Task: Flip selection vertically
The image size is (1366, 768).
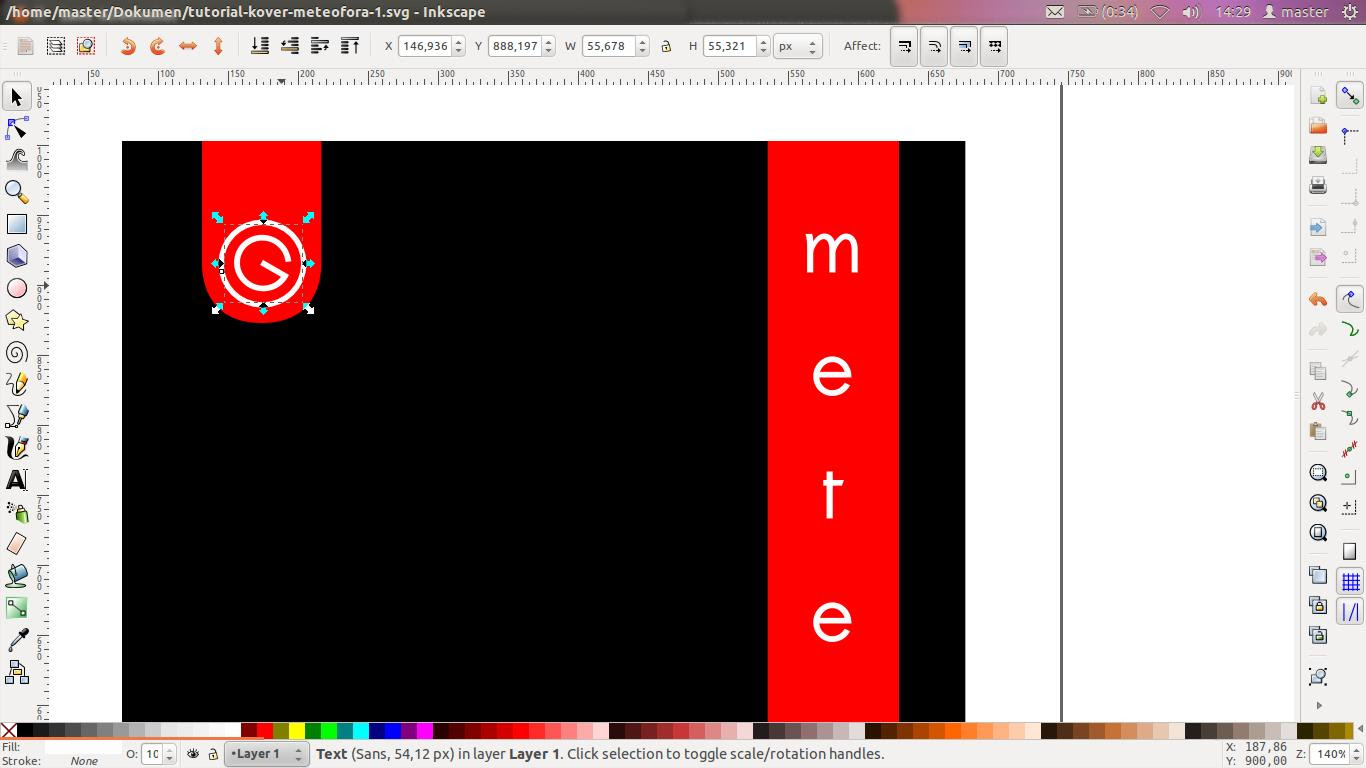Action: [x=218, y=46]
